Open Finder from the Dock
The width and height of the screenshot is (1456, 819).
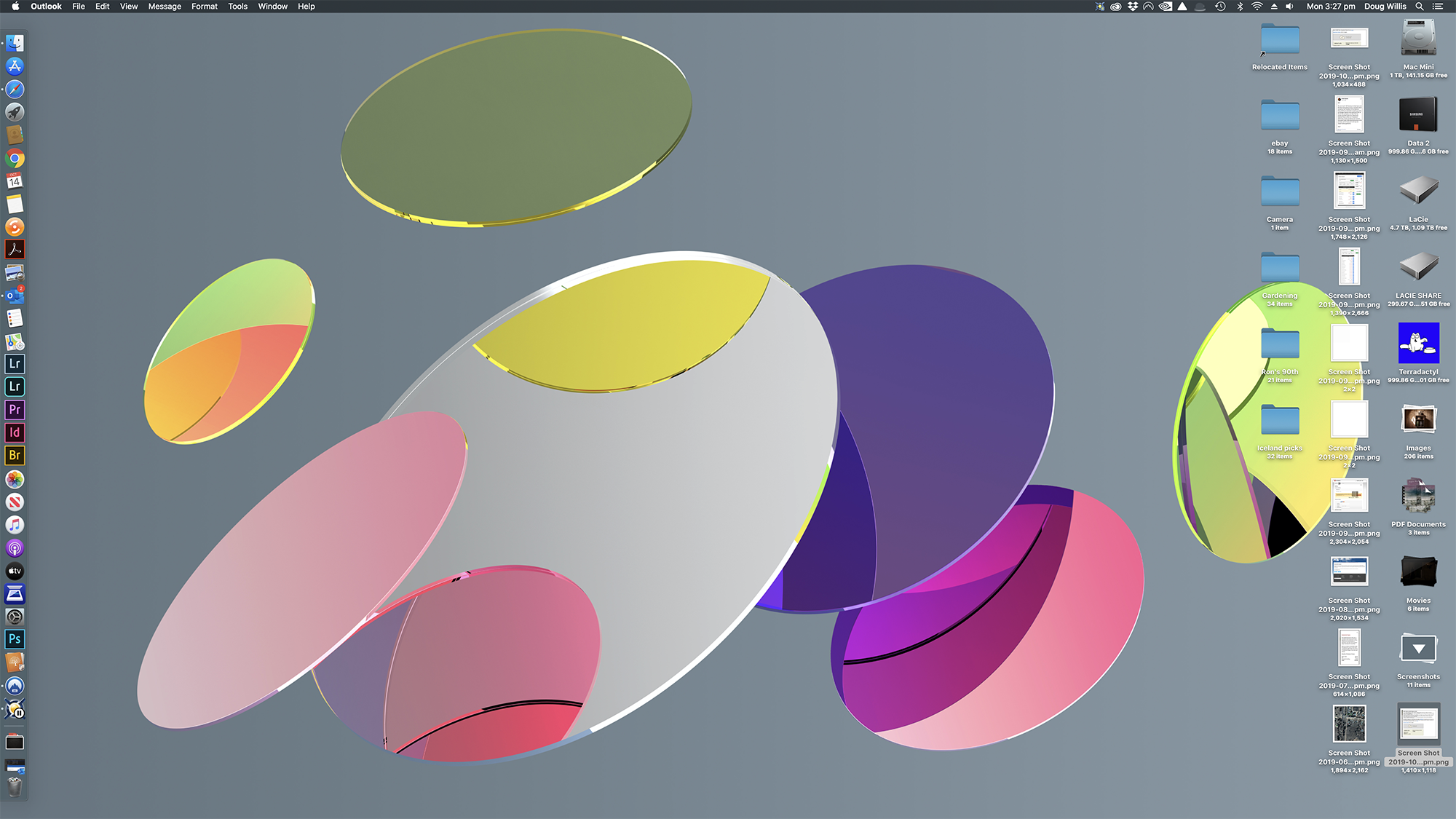15,43
